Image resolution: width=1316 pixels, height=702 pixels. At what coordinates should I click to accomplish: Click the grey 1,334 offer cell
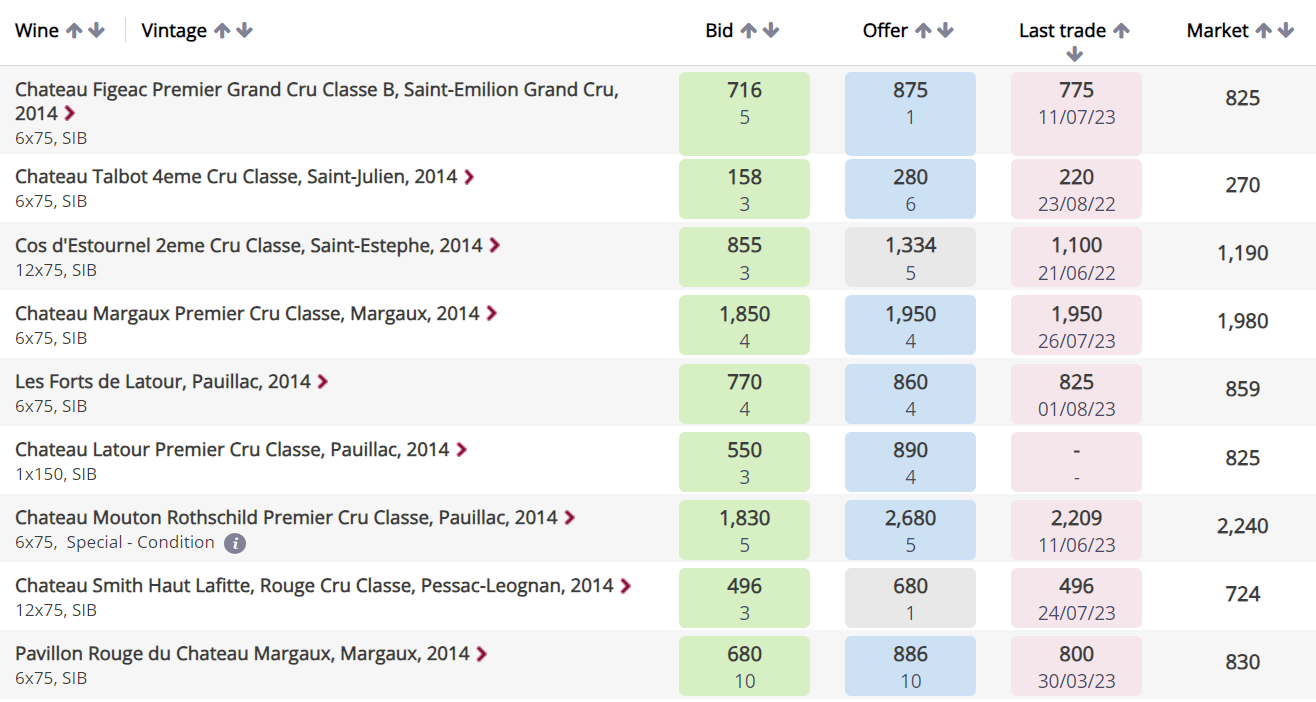coord(910,256)
